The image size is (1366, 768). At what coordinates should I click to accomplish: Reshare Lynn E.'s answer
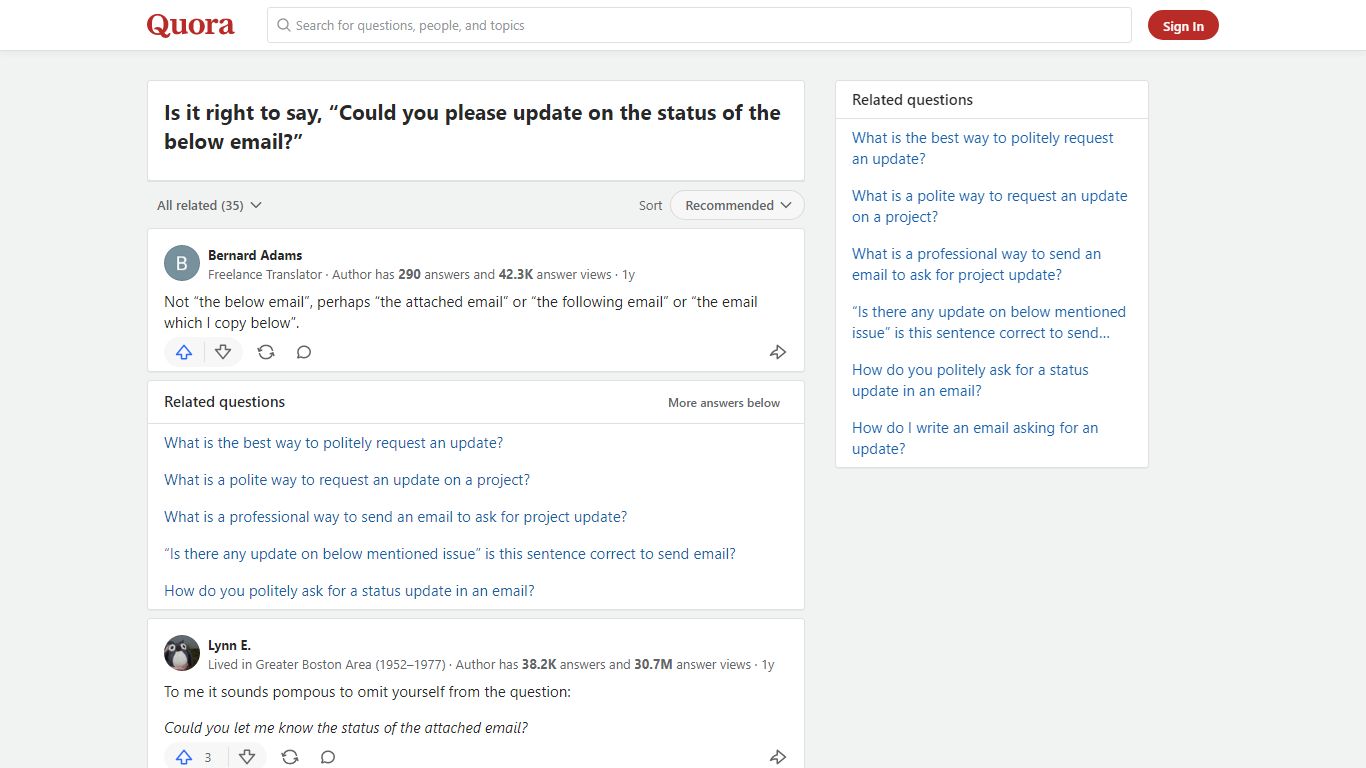(290, 757)
